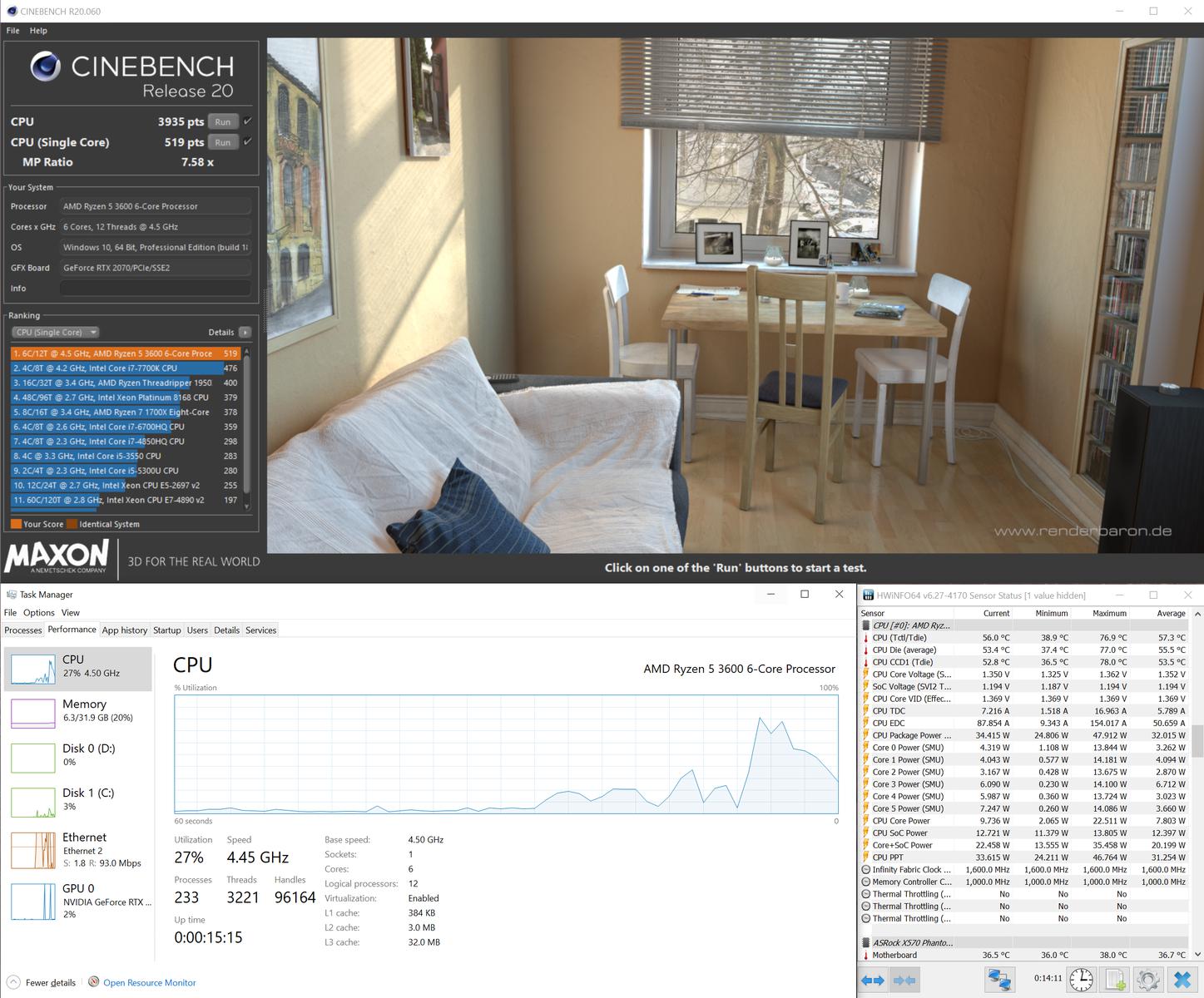Select the Memory usage thumbnail

(33, 713)
